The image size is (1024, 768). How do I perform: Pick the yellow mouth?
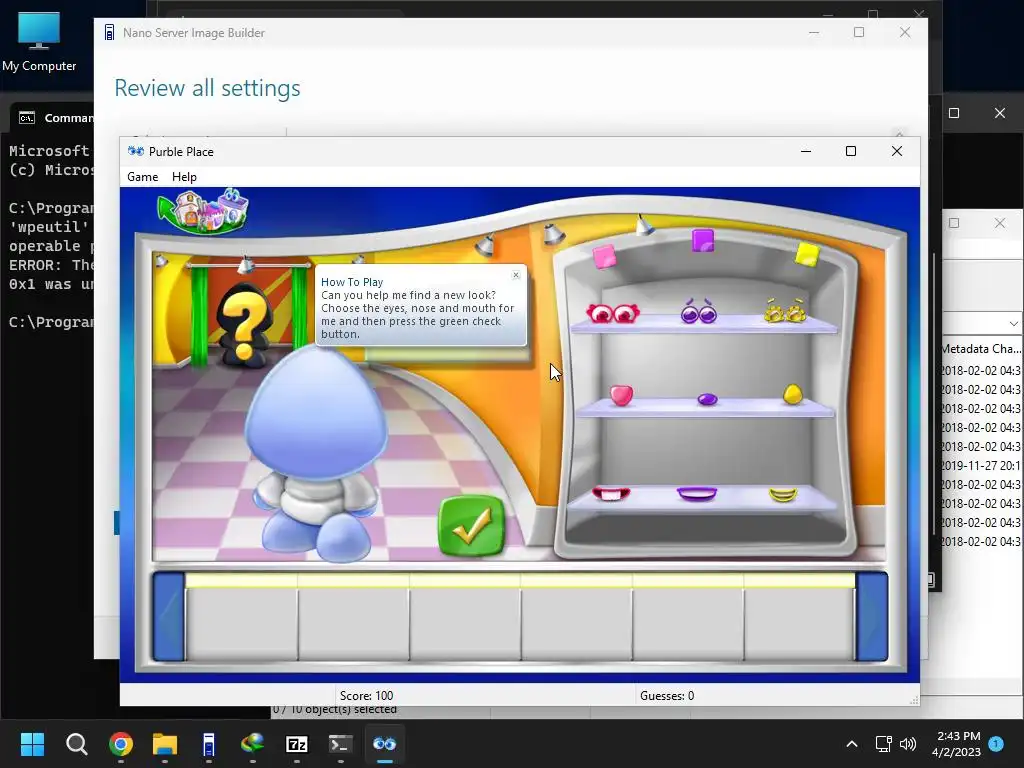[783, 495]
